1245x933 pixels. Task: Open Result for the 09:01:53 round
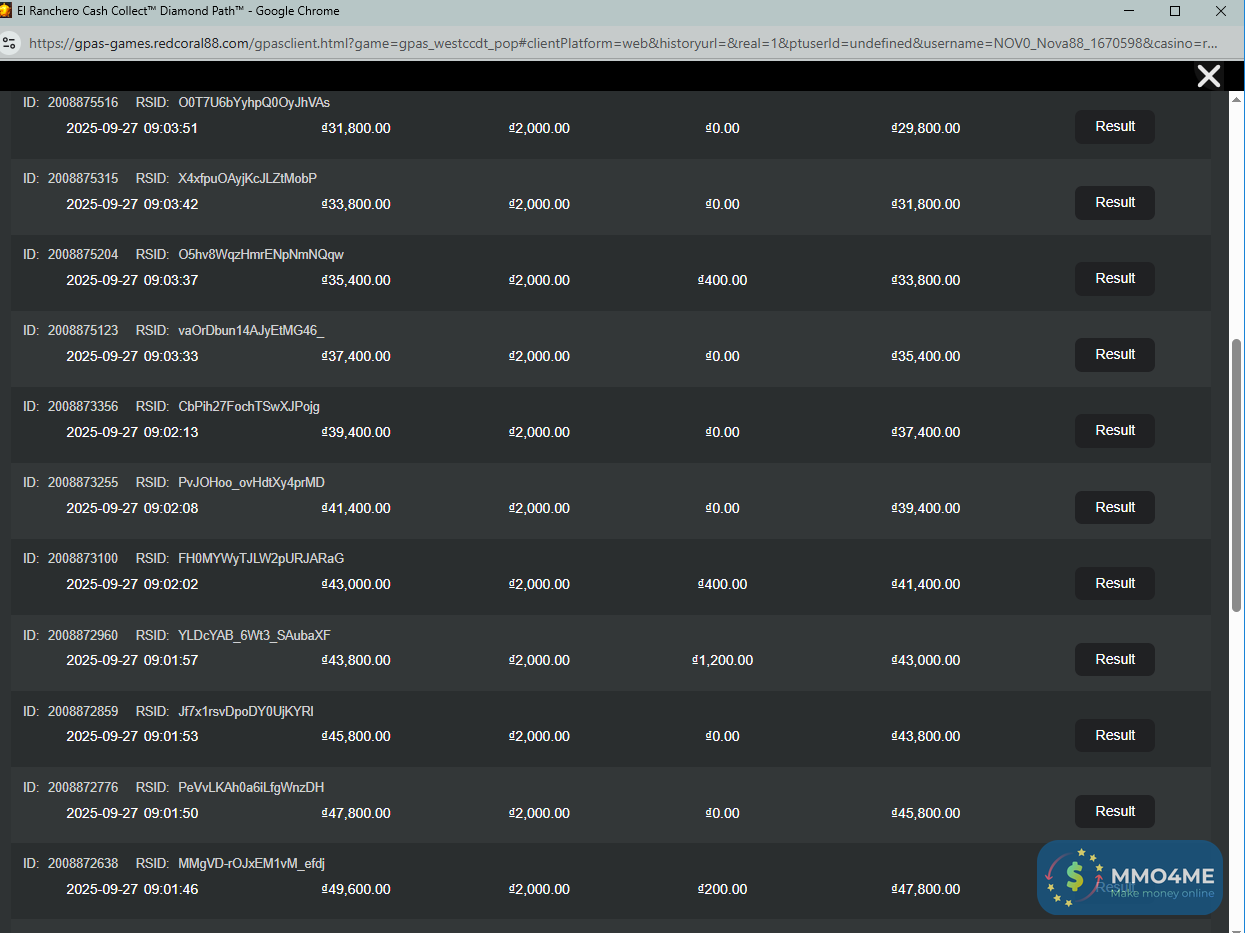click(x=1115, y=736)
